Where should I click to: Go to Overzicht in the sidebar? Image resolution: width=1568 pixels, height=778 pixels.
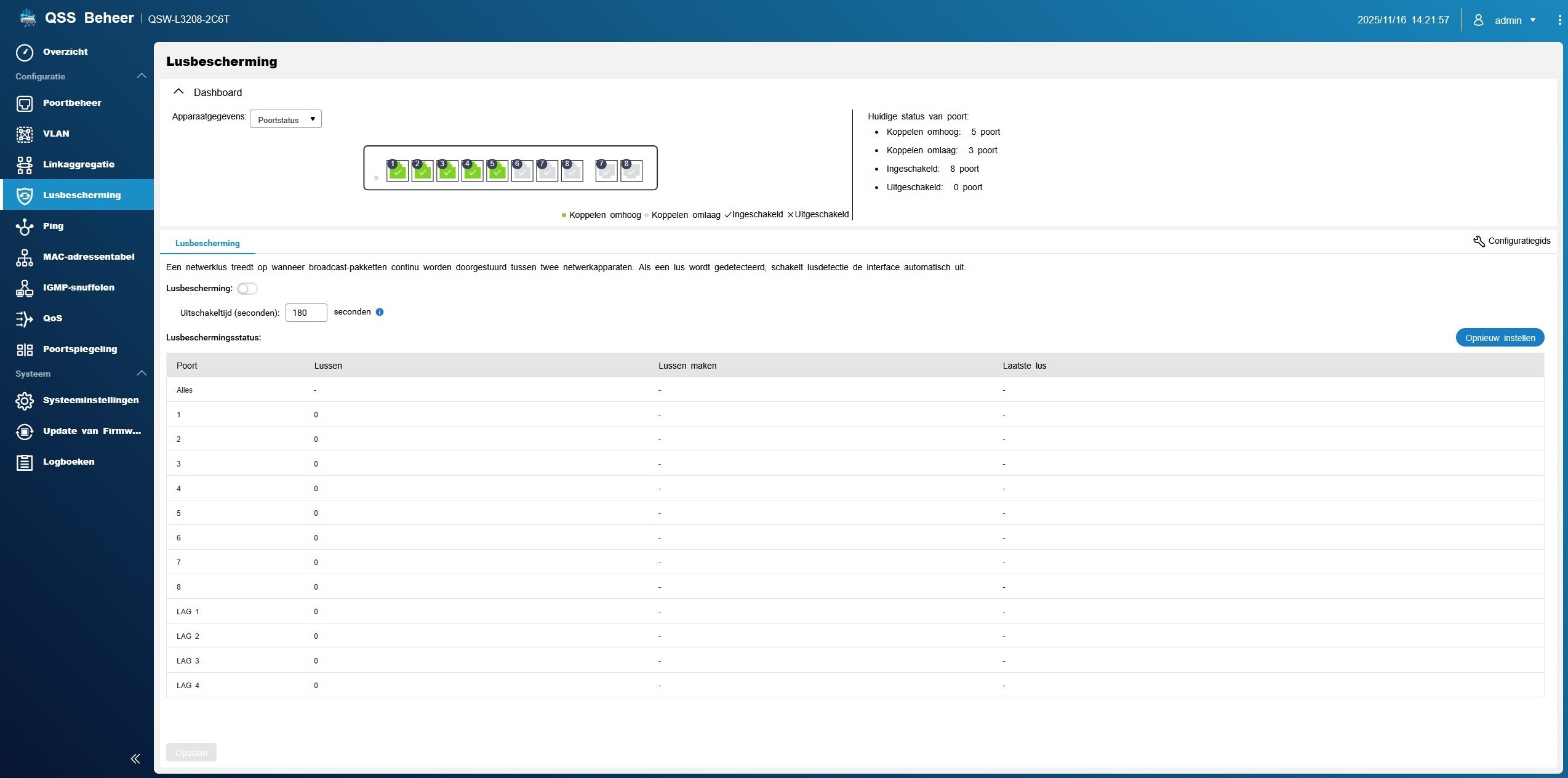point(65,52)
